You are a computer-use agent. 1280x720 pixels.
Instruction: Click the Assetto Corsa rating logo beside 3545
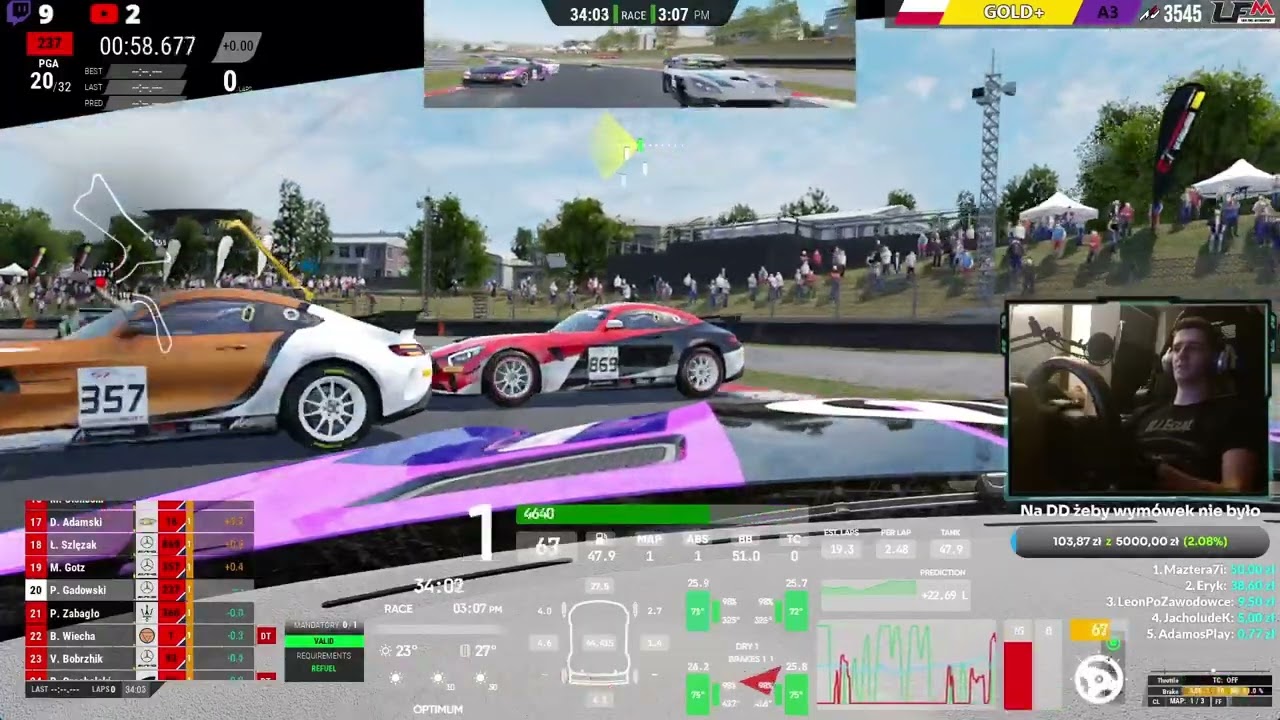point(1149,13)
